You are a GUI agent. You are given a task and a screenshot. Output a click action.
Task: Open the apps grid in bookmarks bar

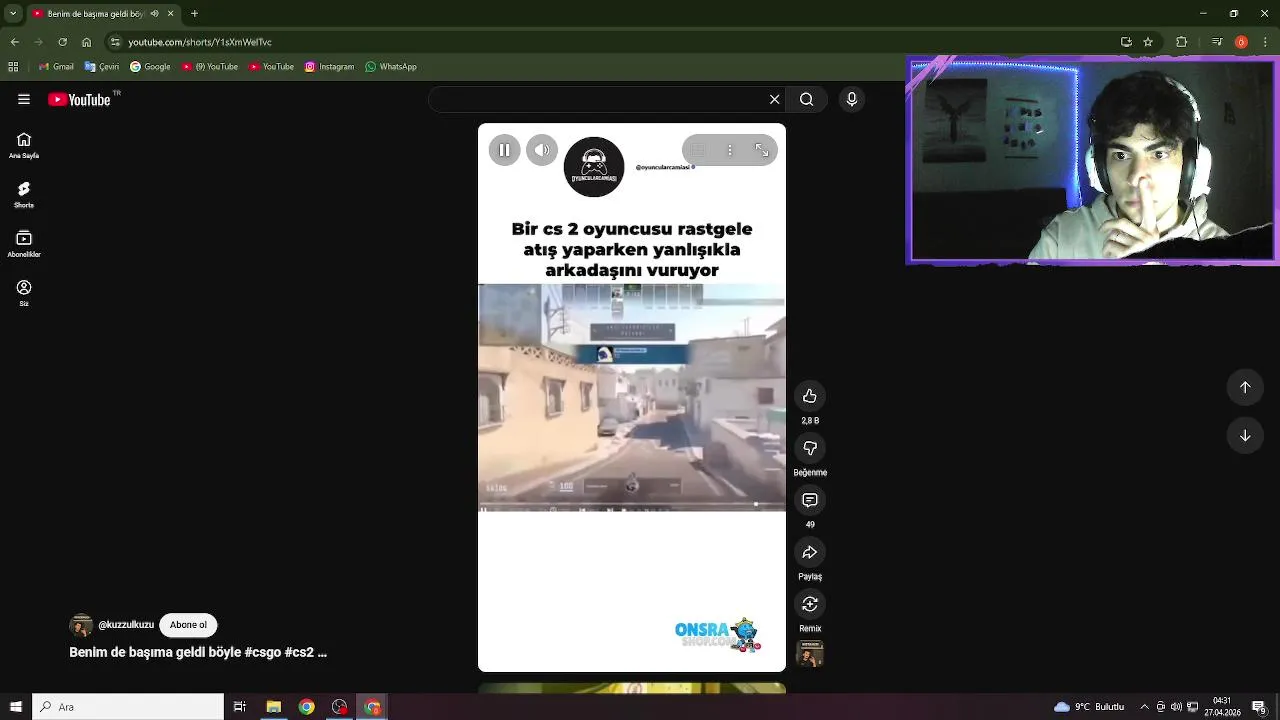coord(13,67)
